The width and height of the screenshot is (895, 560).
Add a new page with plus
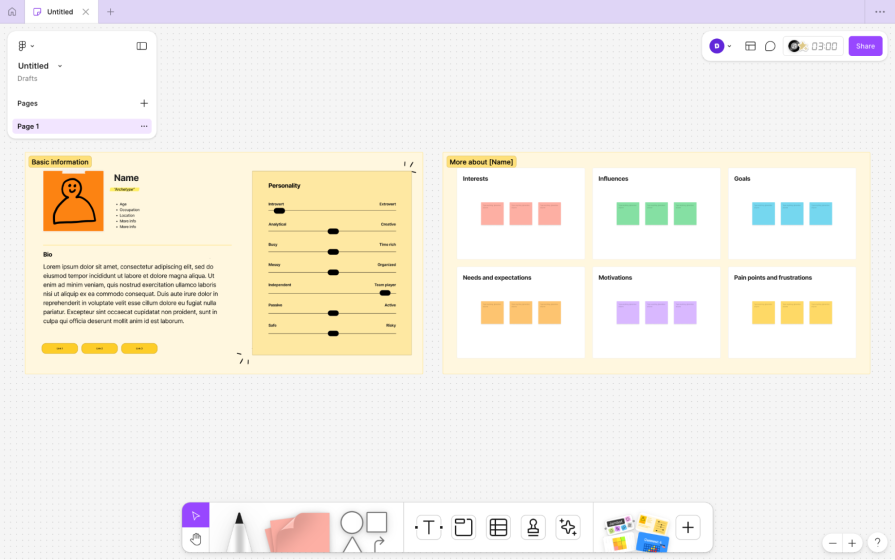pos(144,103)
